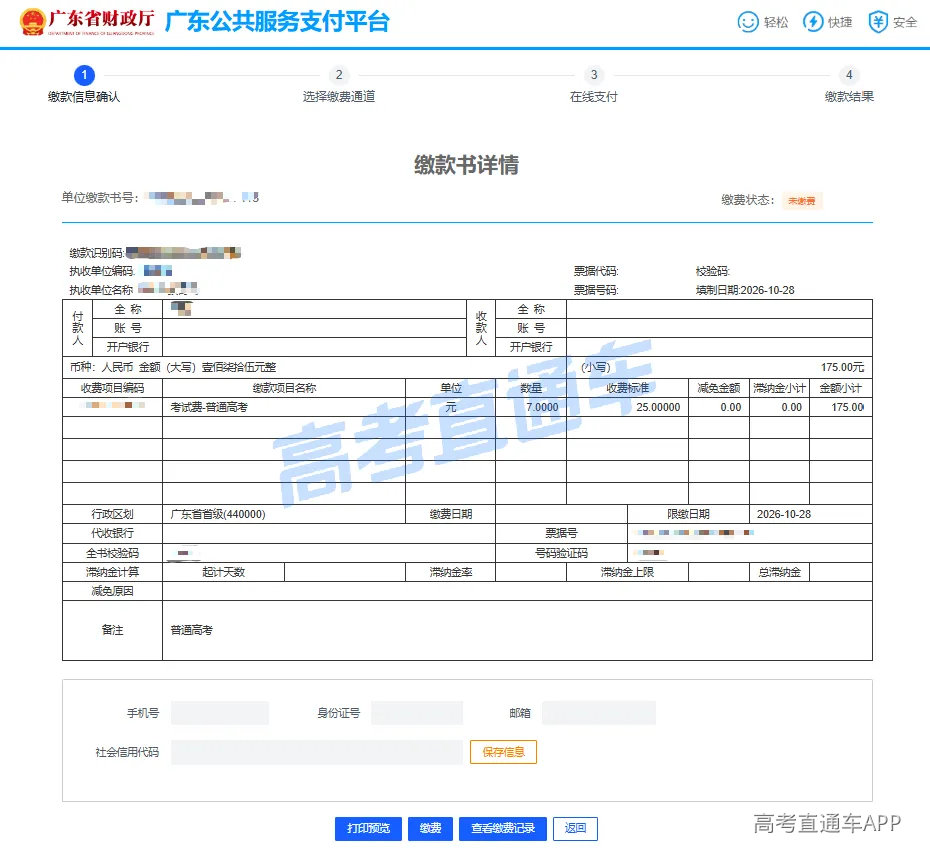Click the 号码验证码 label cell
Screen dimensions: 930x863
[x=561, y=553]
